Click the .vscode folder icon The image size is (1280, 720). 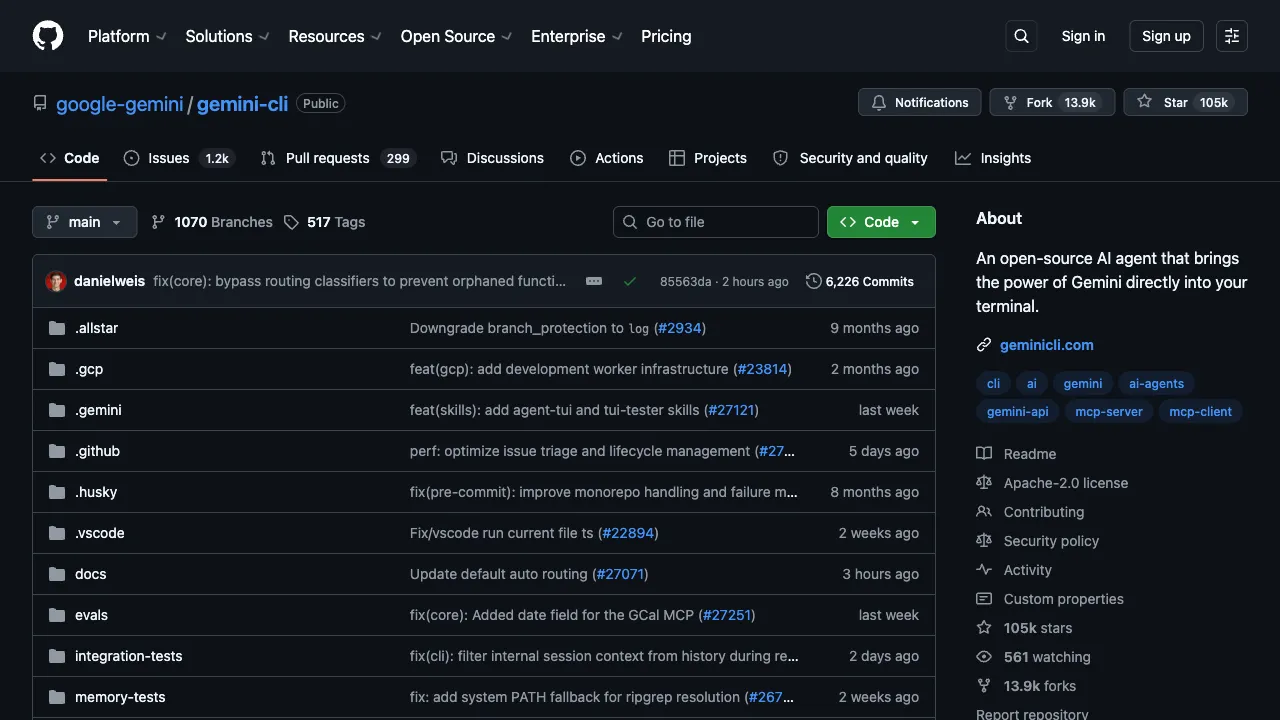coord(57,533)
